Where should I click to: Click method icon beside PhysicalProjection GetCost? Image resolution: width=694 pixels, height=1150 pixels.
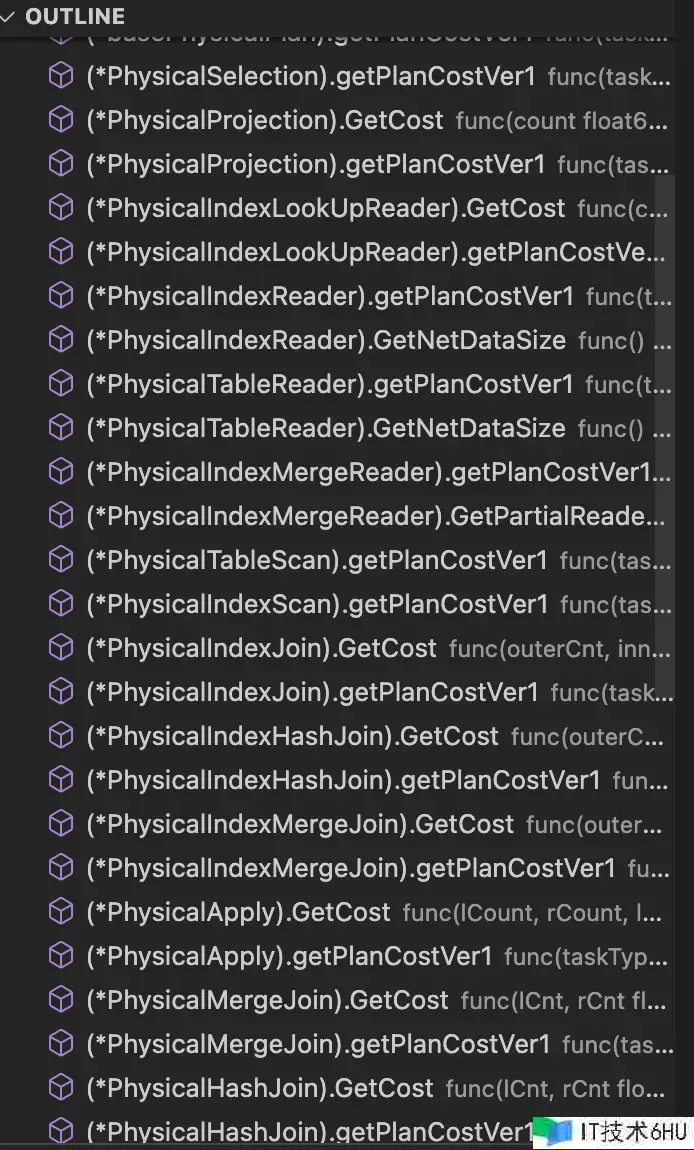62,120
